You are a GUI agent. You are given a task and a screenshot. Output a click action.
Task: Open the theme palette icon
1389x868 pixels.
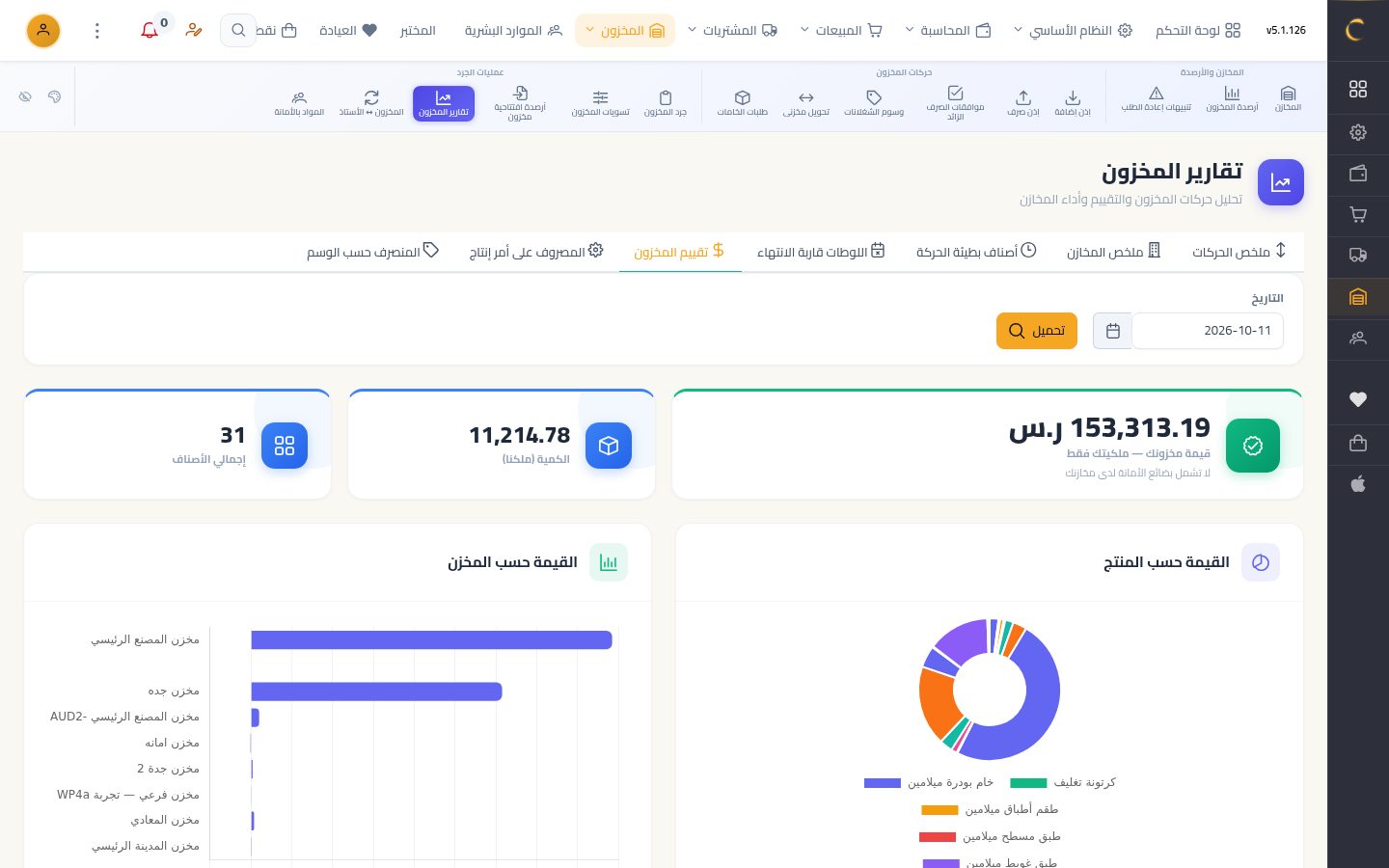(54, 96)
